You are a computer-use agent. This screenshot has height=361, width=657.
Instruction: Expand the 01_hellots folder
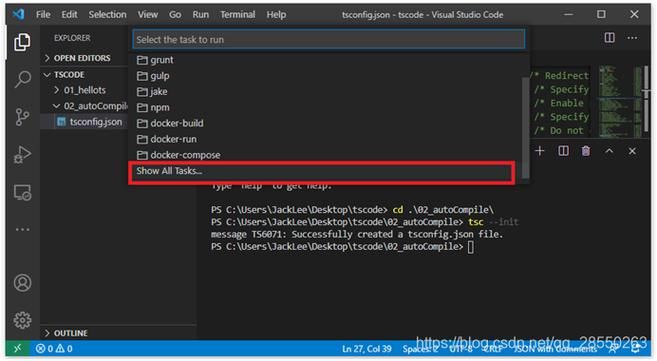pyautogui.click(x=80, y=90)
